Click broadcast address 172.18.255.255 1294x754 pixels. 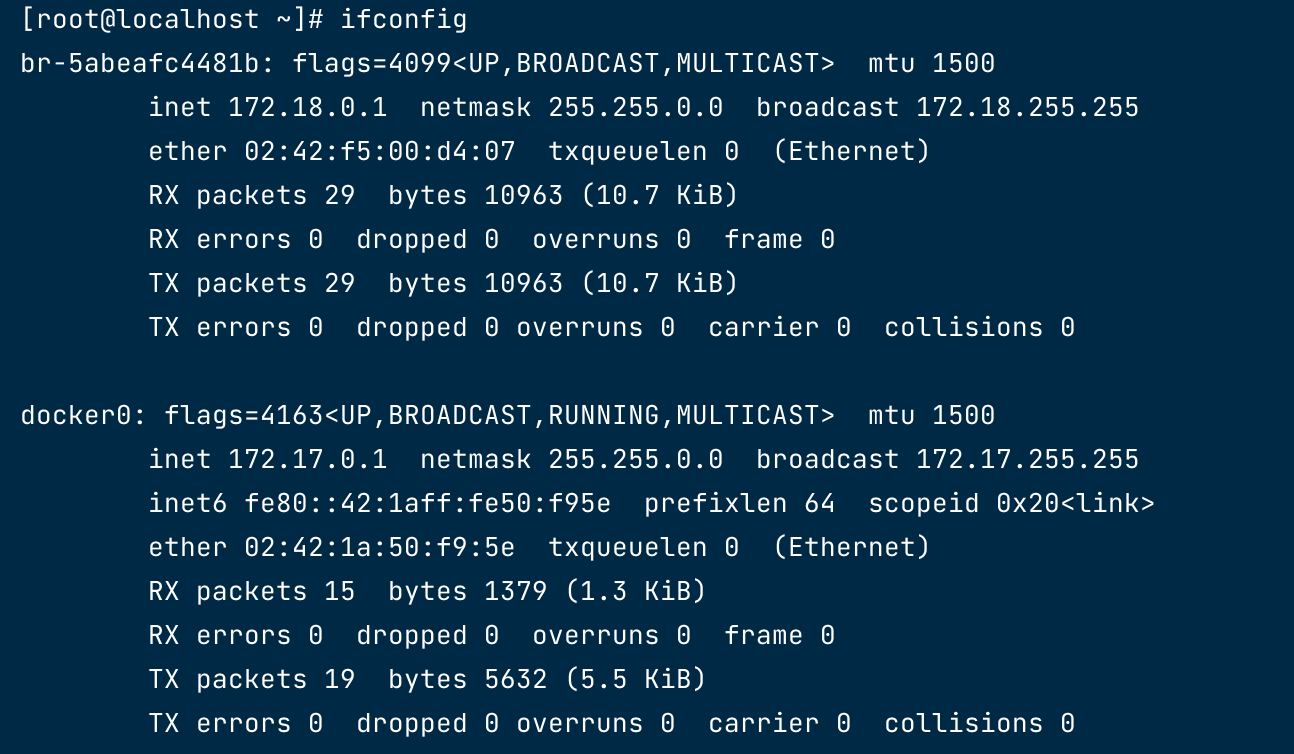click(1028, 108)
